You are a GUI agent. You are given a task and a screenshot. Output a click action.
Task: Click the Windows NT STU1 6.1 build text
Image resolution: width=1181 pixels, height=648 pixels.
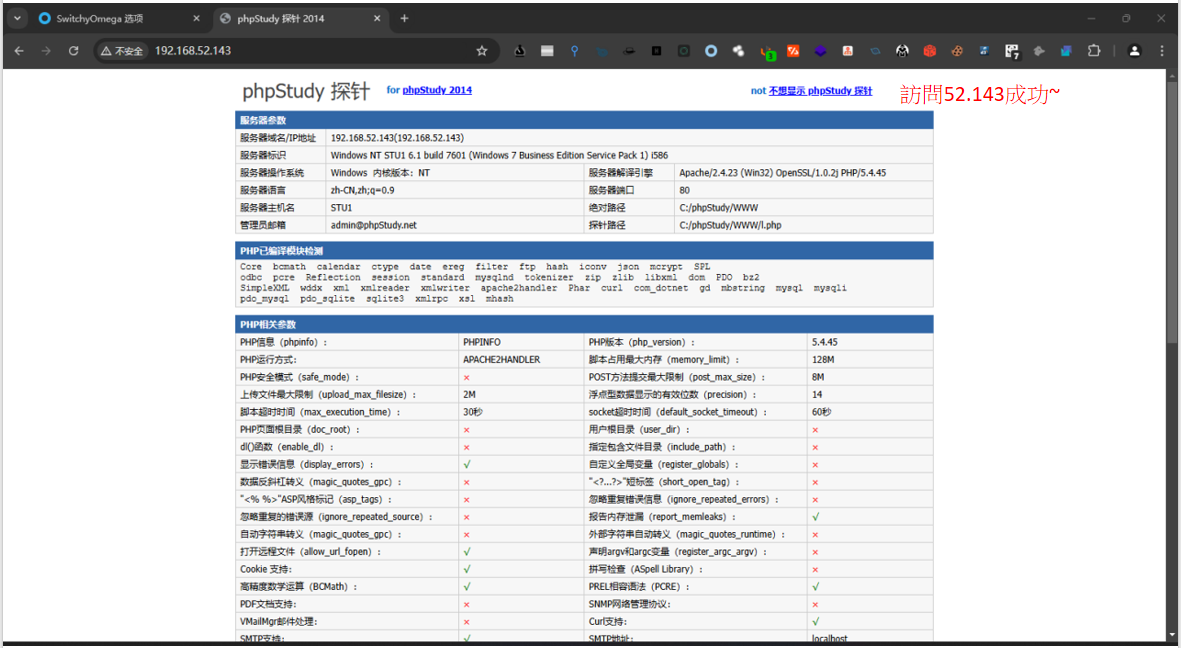point(499,155)
